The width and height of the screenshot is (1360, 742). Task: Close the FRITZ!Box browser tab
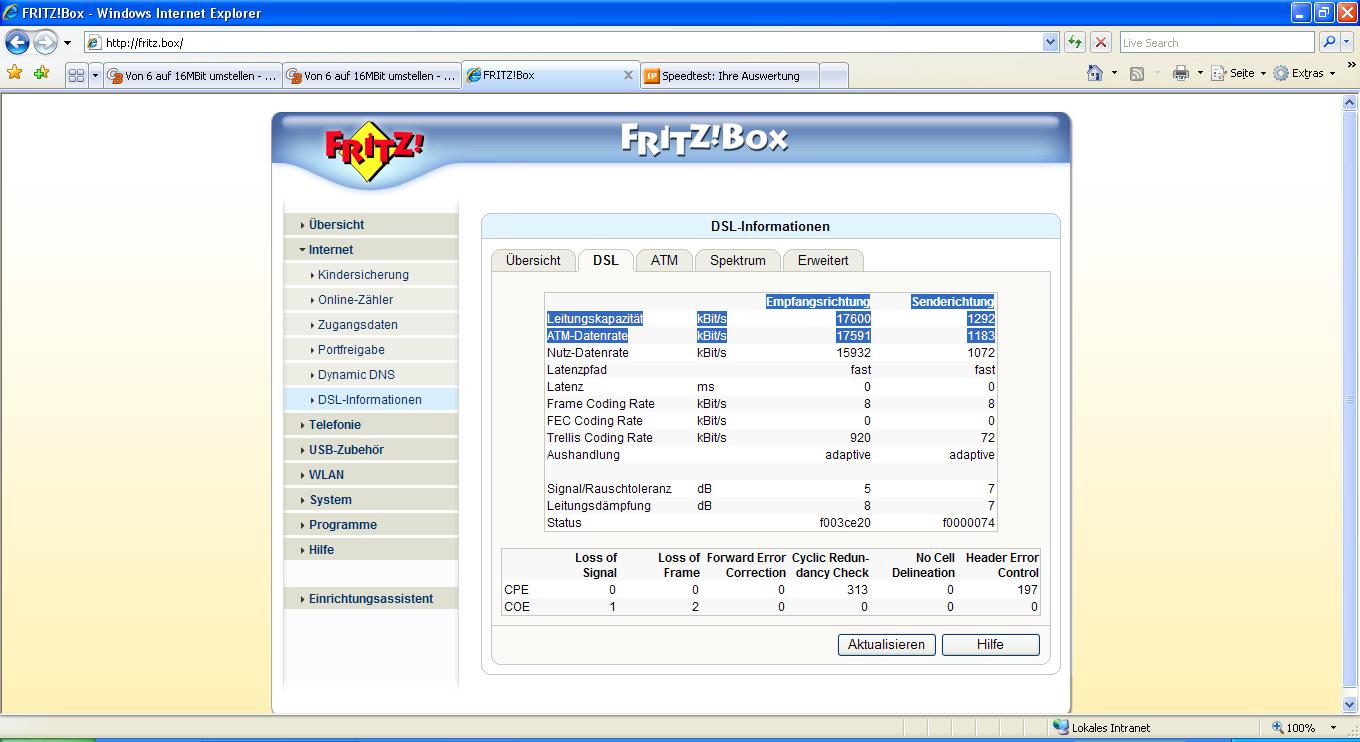click(629, 75)
